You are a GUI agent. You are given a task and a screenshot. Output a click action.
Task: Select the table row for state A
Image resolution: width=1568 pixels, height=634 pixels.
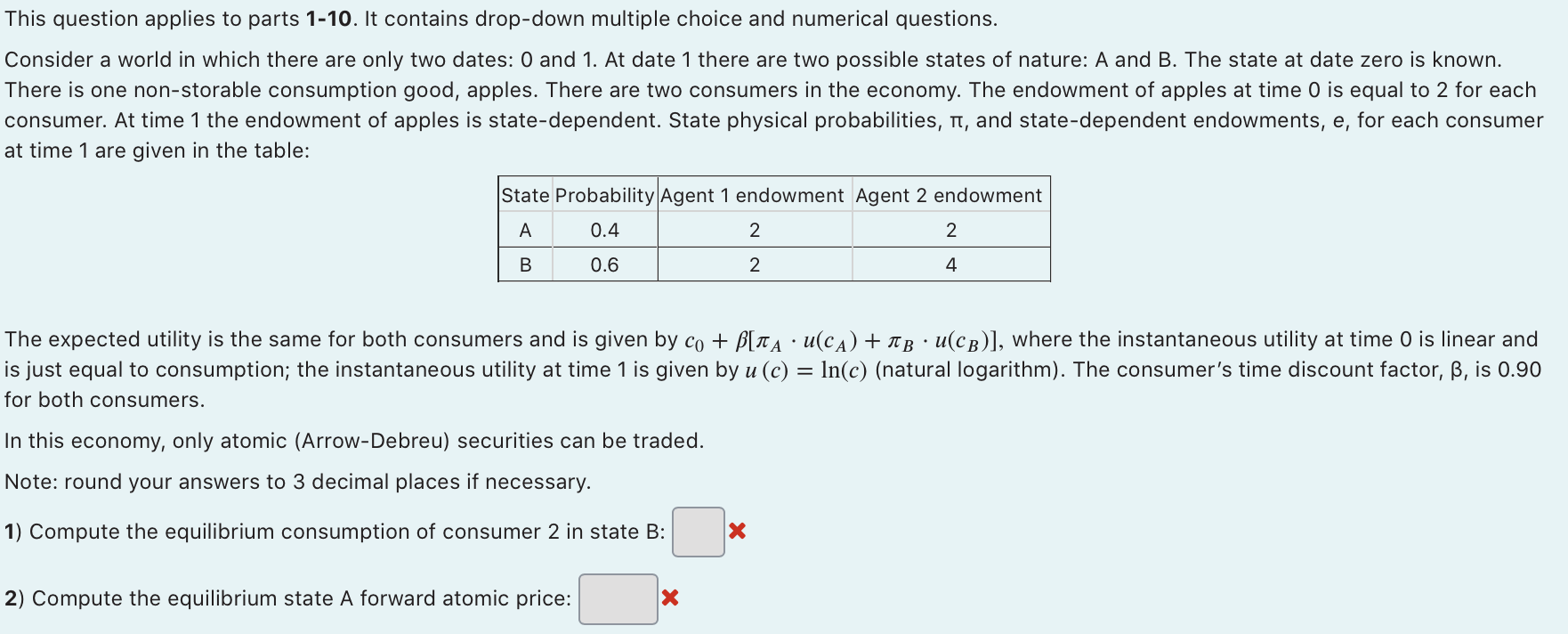(x=774, y=230)
